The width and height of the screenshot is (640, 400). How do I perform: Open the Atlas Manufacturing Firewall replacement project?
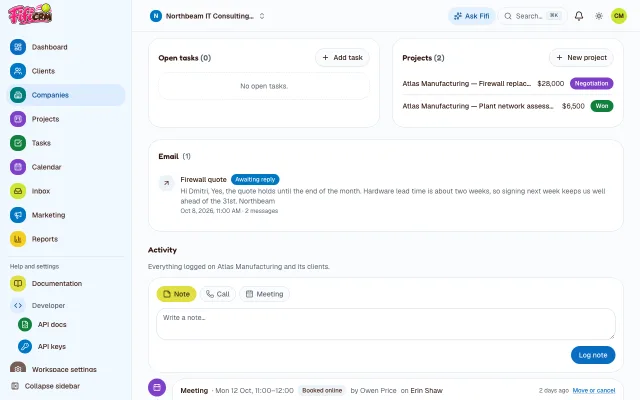(466, 83)
